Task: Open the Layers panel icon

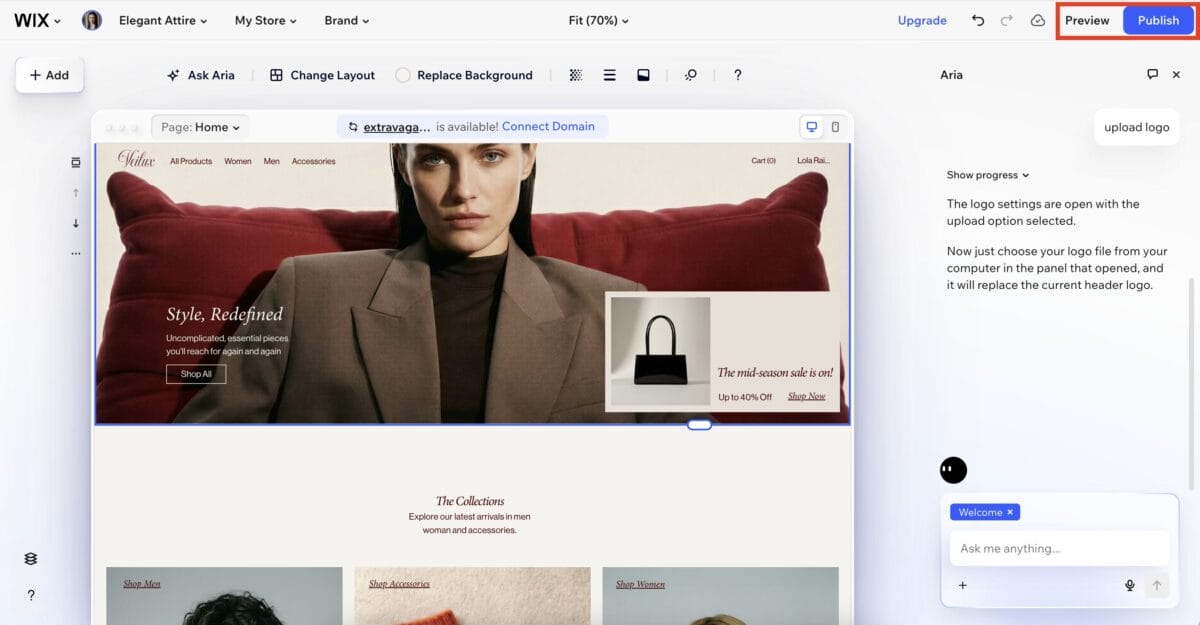Action: (x=30, y=558)
